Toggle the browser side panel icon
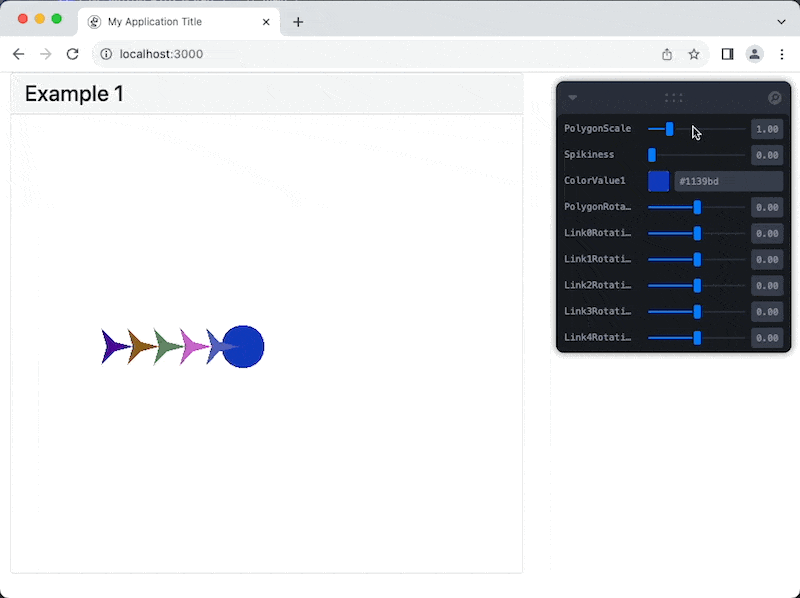The width and height of the screenshot is (800, 598). point(728,54)
